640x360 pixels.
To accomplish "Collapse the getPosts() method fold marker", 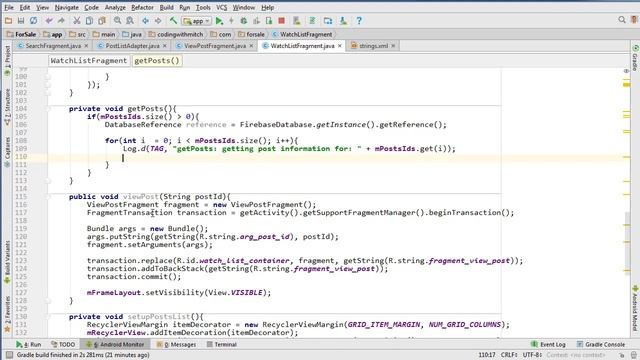I will click(48, 109).
